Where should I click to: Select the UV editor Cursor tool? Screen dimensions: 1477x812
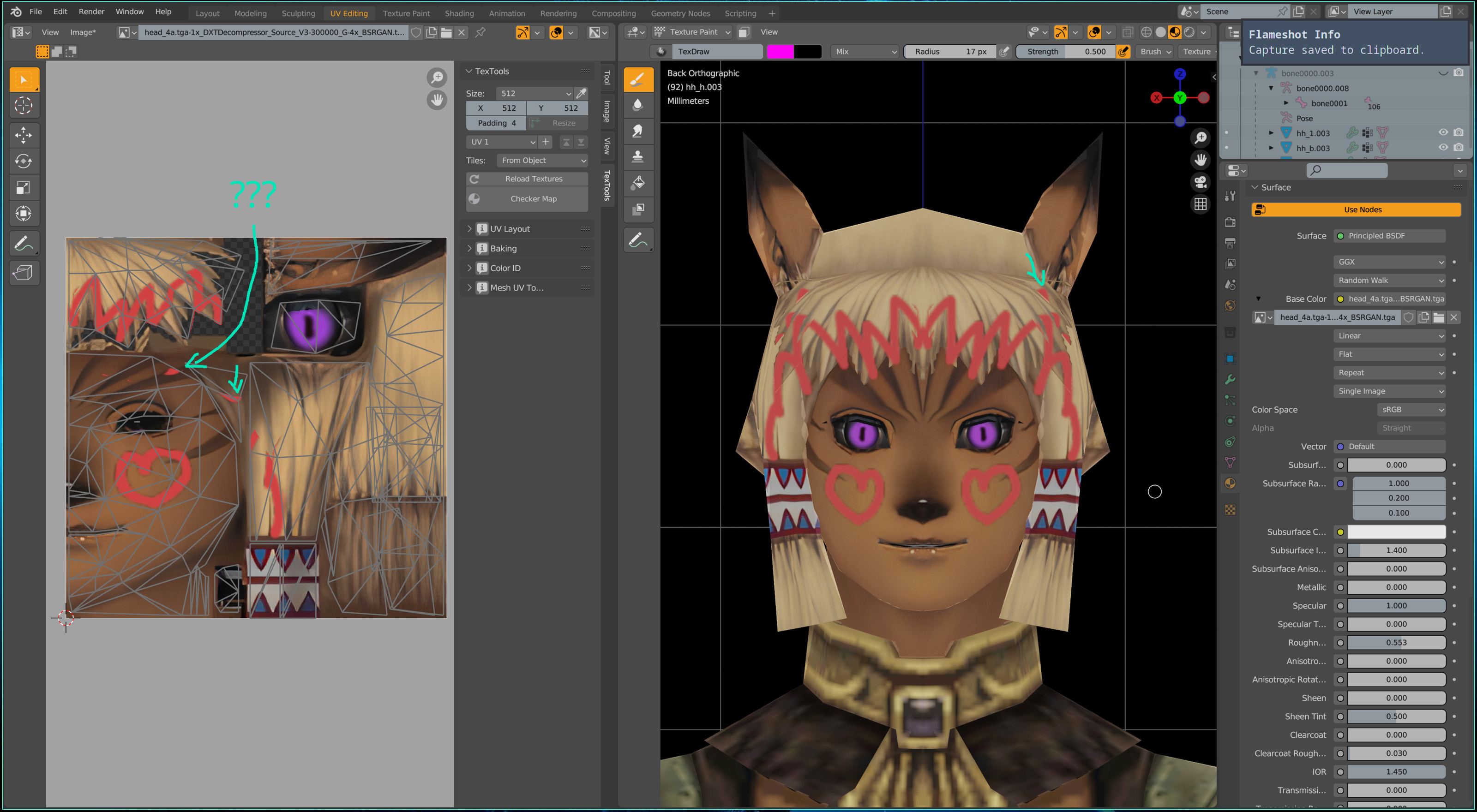click(x=24, y=106)
